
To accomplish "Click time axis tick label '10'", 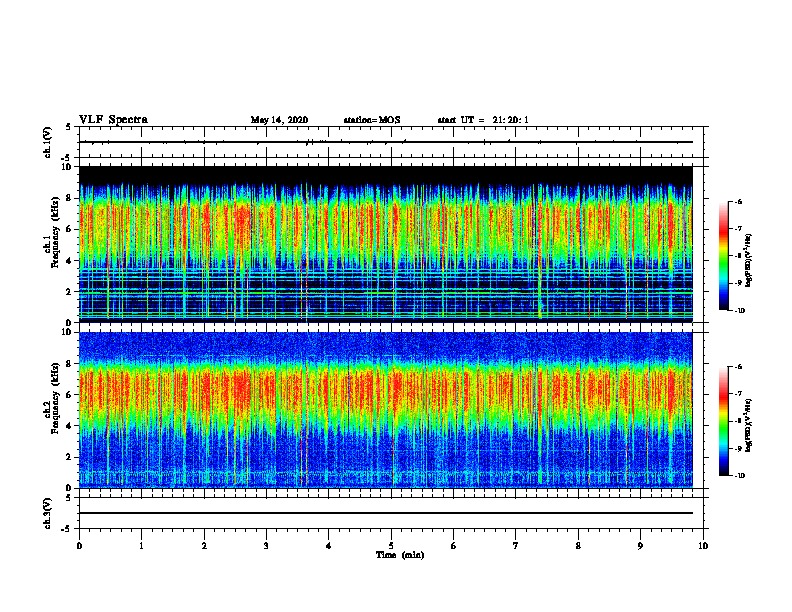I will point(703,546).
